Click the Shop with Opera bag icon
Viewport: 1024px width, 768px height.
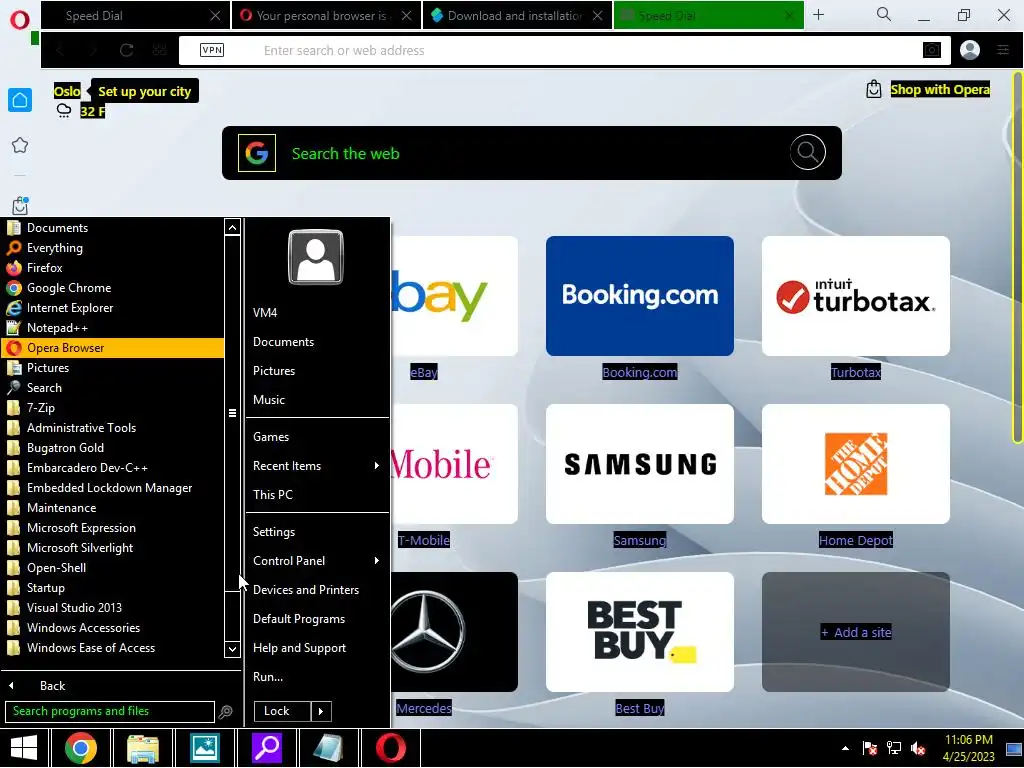[873, 89]
